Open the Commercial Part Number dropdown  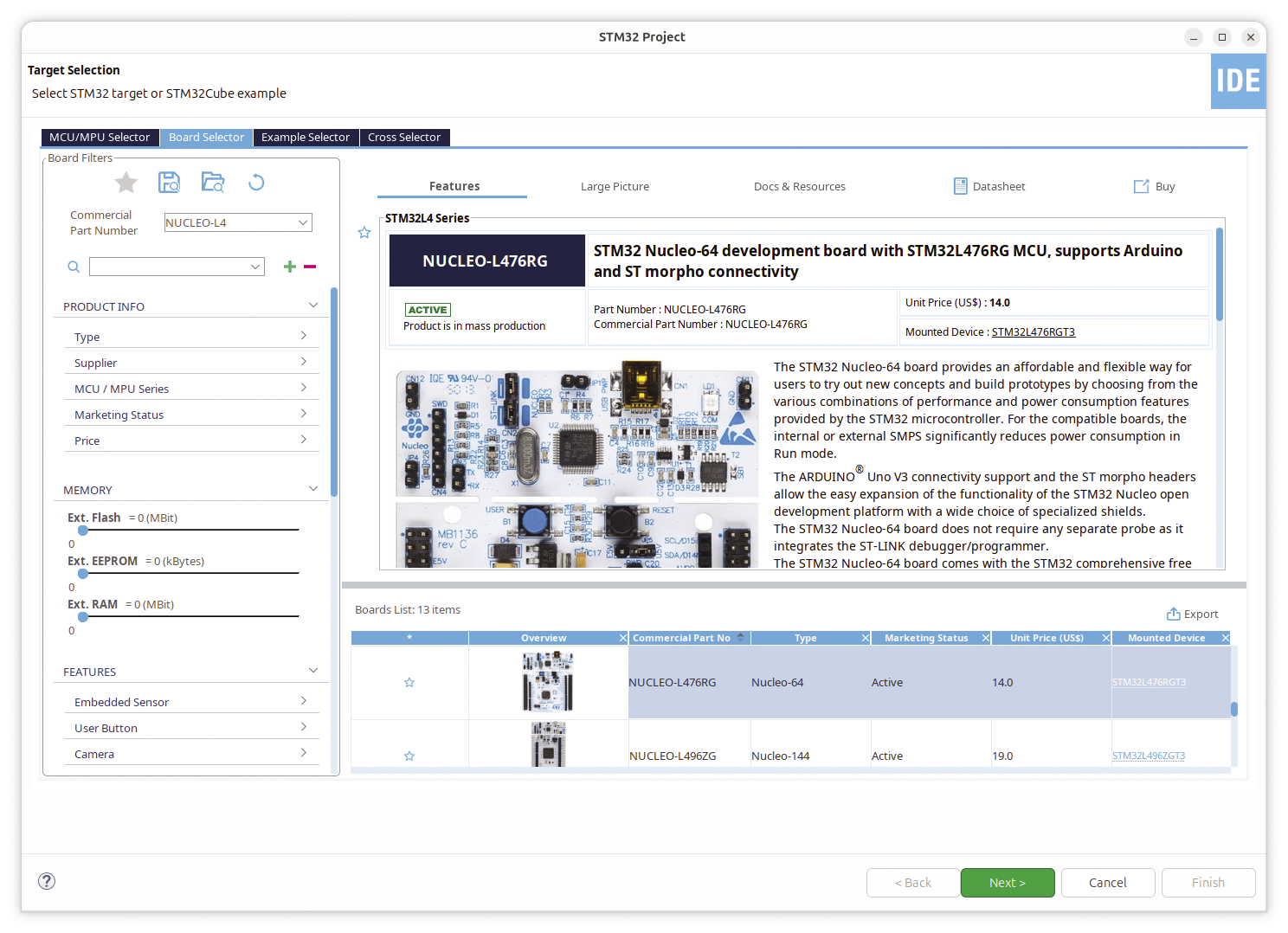pyautogui.click(x=303, y=222)
